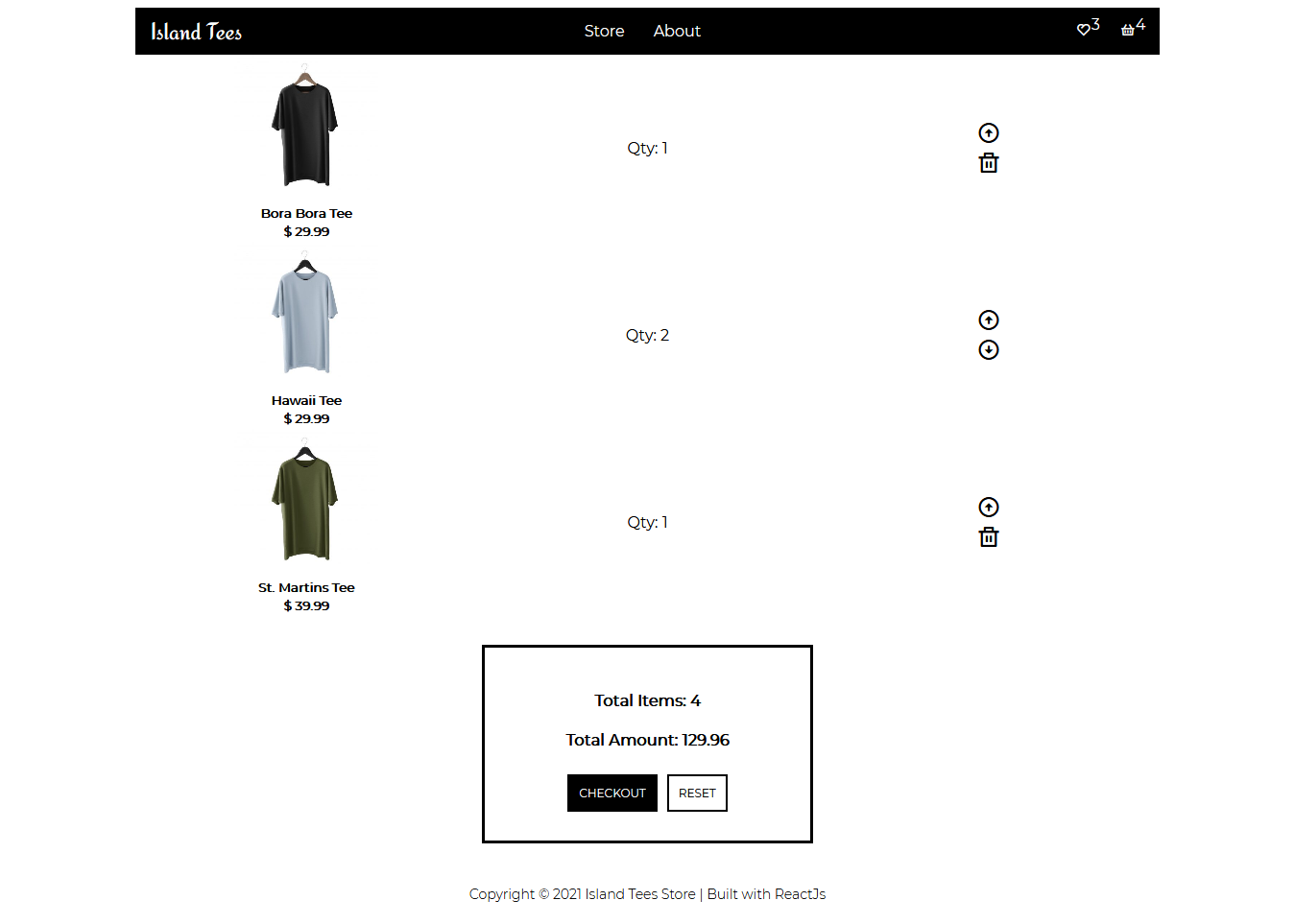Image resolution: width=1295 pixels, height=924 pixels.
Task: Click the St. Martins Tee product name
Action: pyautogui.click(x=306, y=587)
